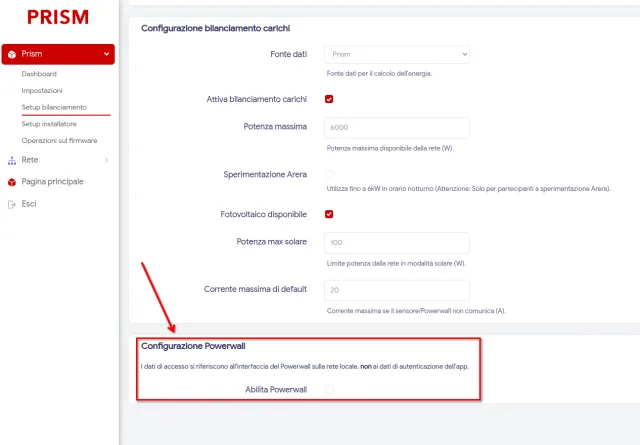Go to Impostazioni in sidebar
The width and height of the screenshot is (640, 445).
pos(42,91)
